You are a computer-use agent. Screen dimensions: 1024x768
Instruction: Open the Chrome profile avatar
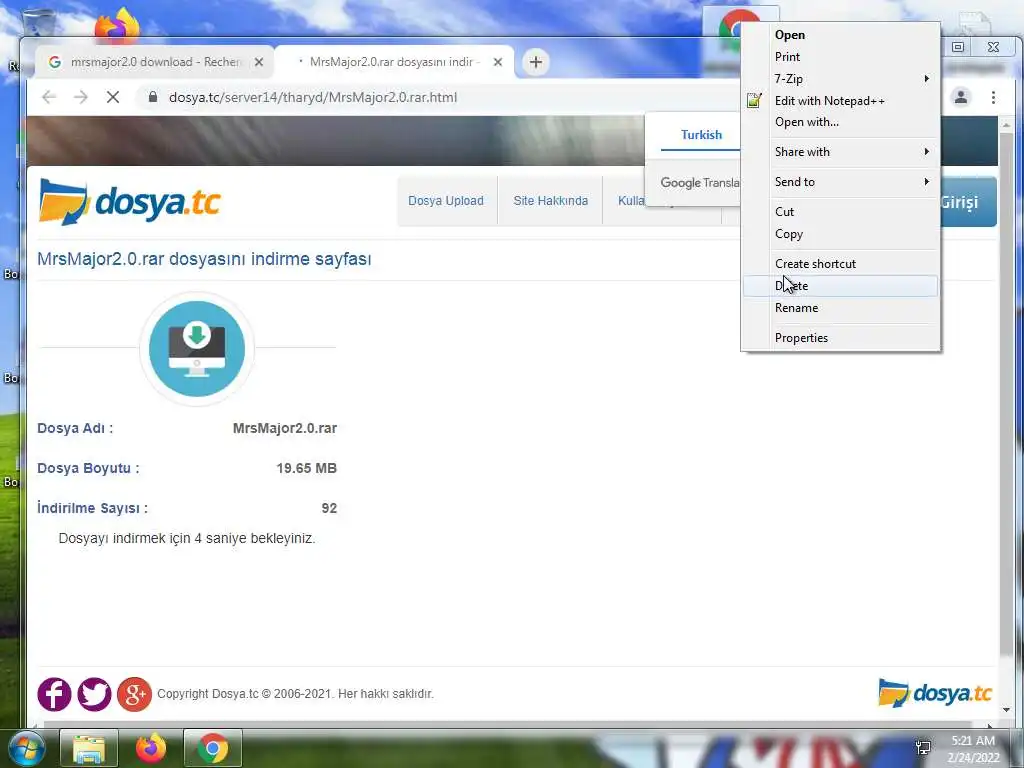pyautogui.click(x=961, y=97)
